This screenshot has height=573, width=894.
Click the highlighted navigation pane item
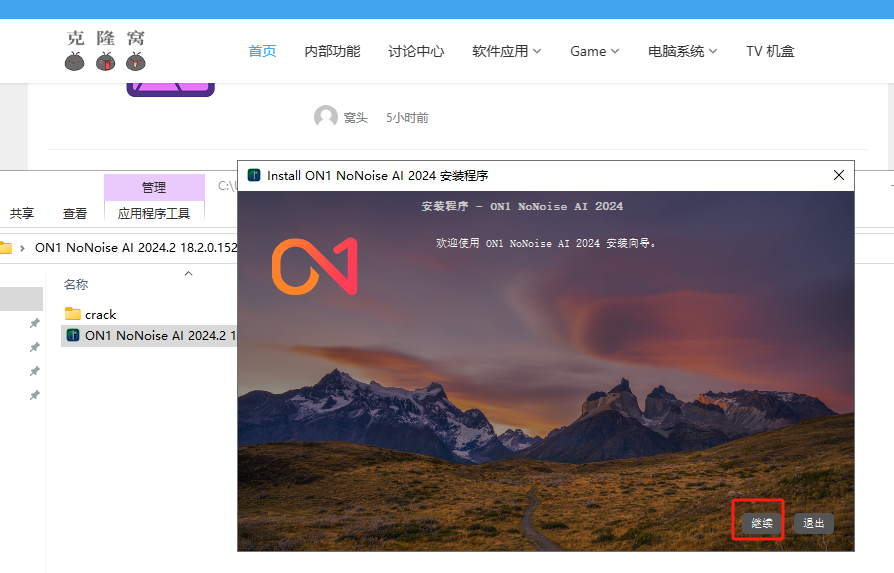coord(21,299)
